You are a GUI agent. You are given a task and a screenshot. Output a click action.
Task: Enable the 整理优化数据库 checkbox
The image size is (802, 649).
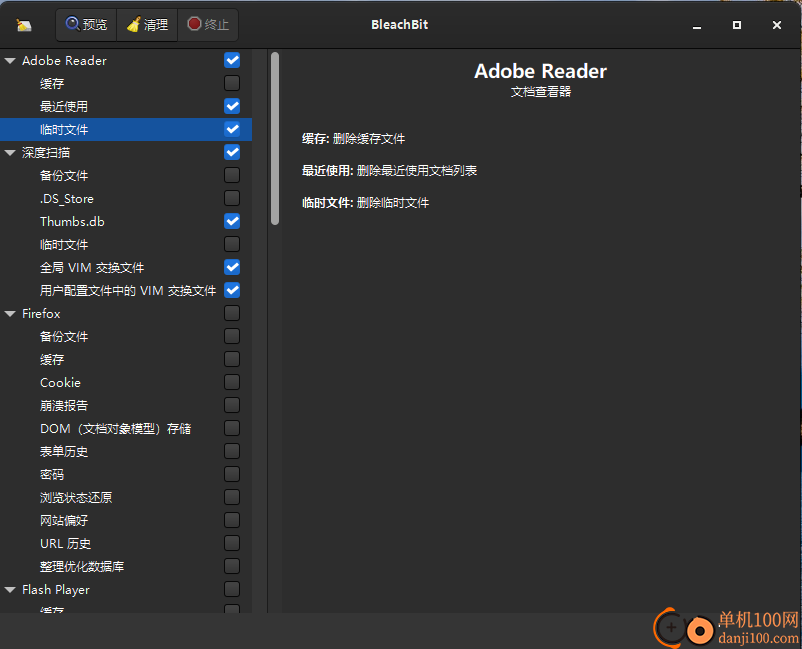click(x=232, y=566)
